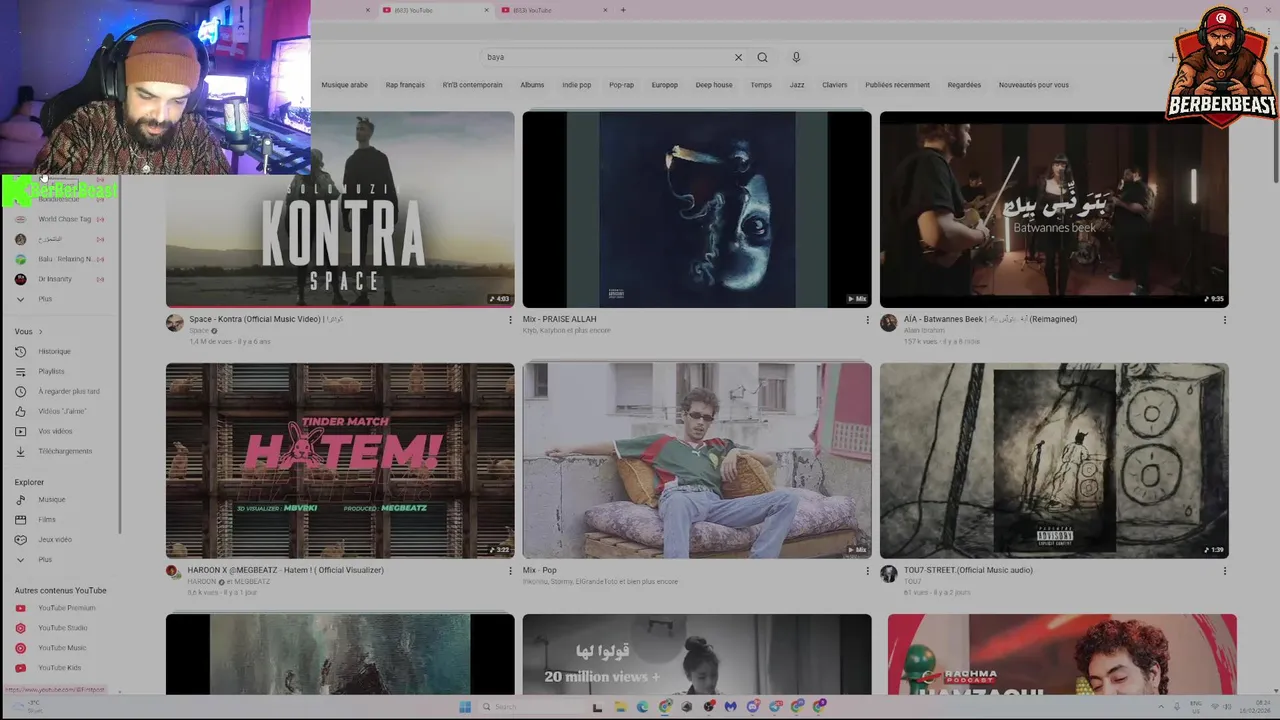Select the 'Nouveautés pour vous' filter chip
Viewport: 1280px width, 720px height.
1033,85
